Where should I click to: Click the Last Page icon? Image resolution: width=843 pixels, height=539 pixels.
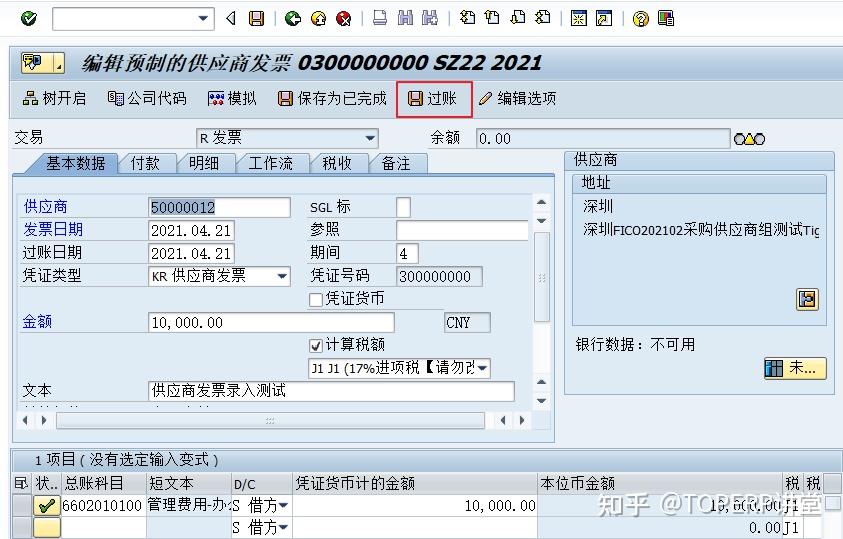(x=543, y=18)
